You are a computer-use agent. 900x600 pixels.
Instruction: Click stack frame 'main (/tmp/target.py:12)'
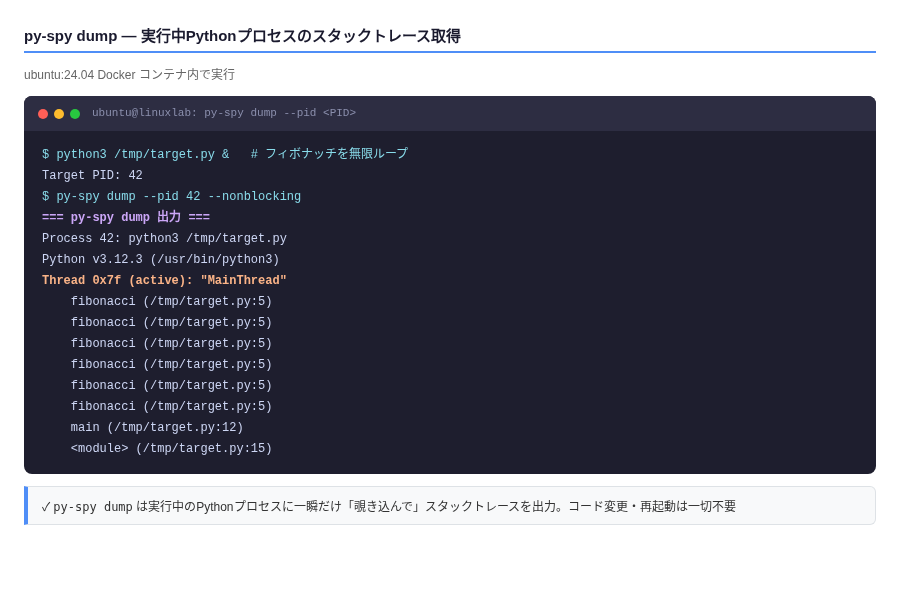(157, 427)
